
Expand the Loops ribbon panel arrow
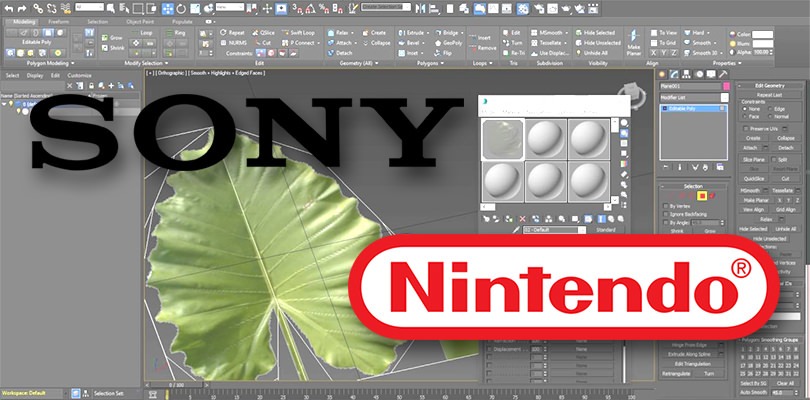(x=490, y=63)
